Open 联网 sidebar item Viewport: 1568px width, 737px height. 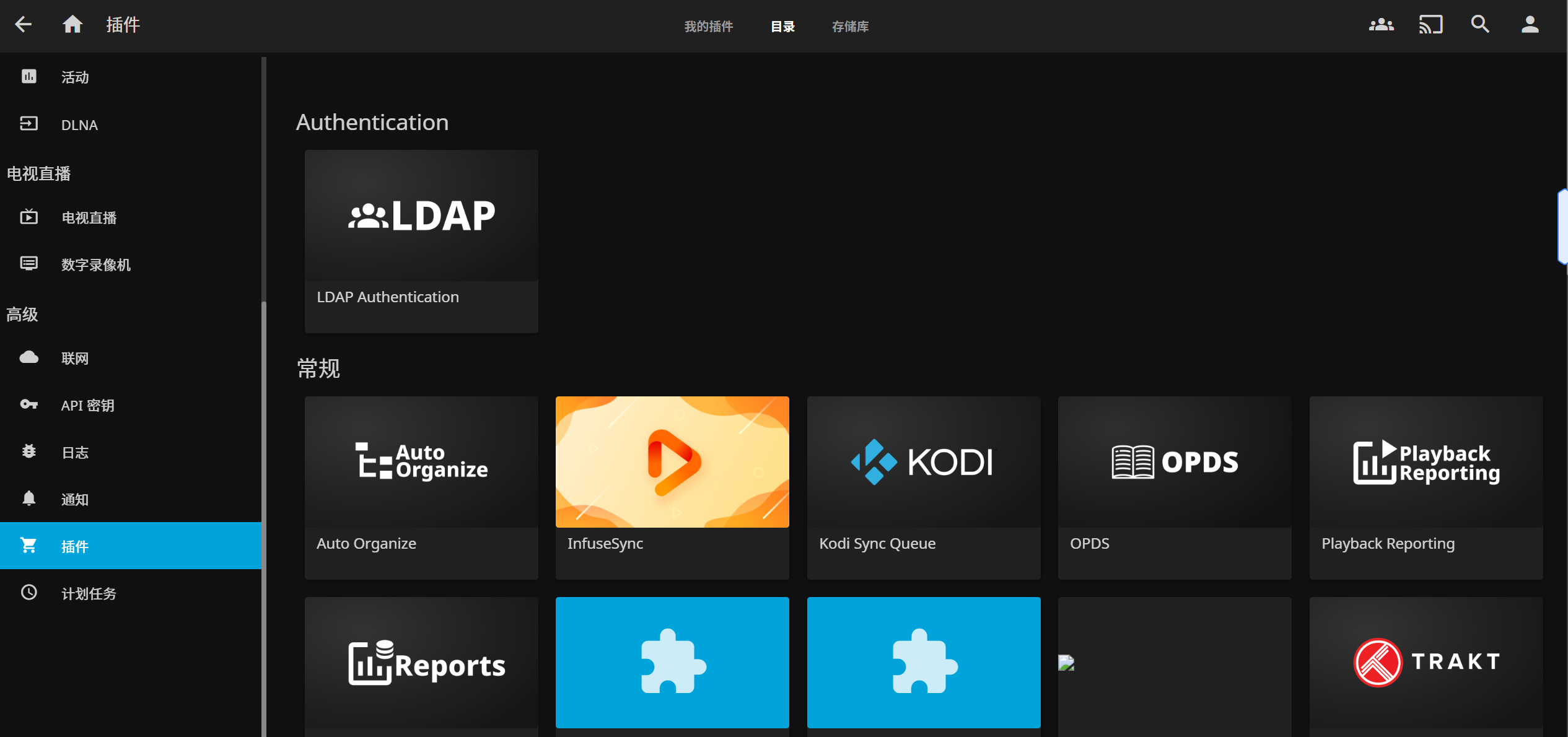131,358
